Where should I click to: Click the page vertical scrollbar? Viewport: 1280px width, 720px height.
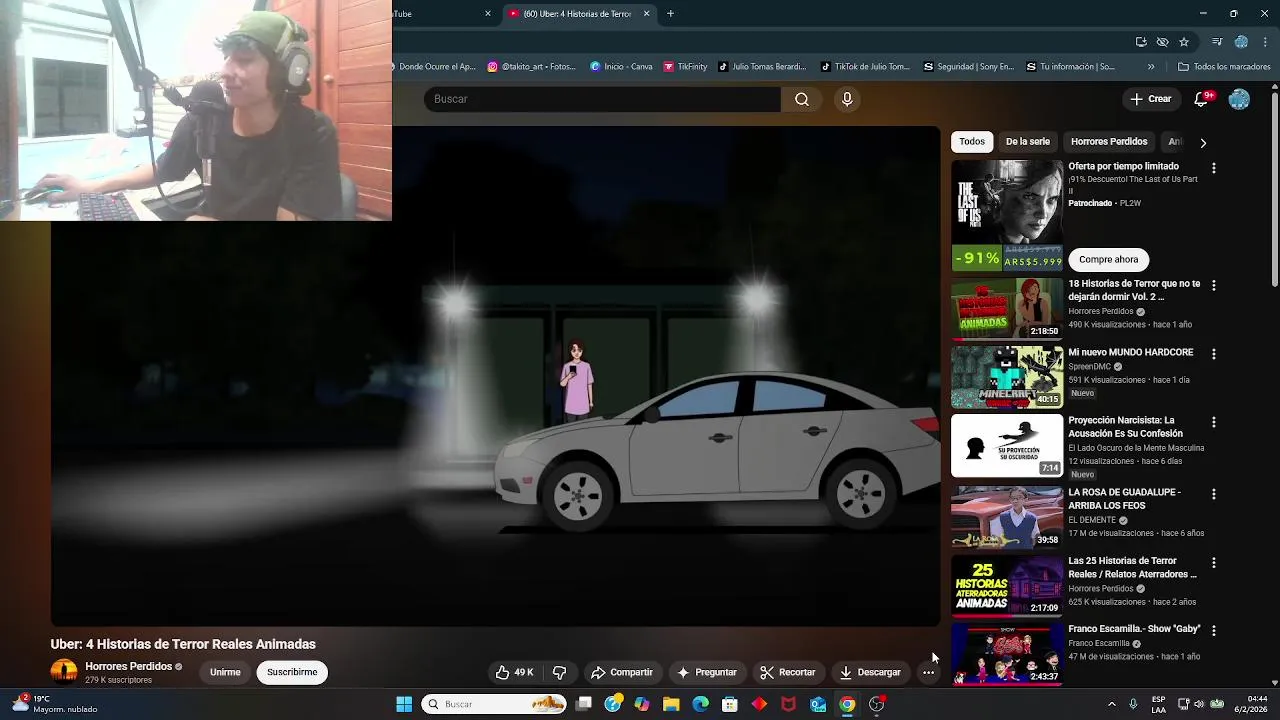tap(1274, 190)
